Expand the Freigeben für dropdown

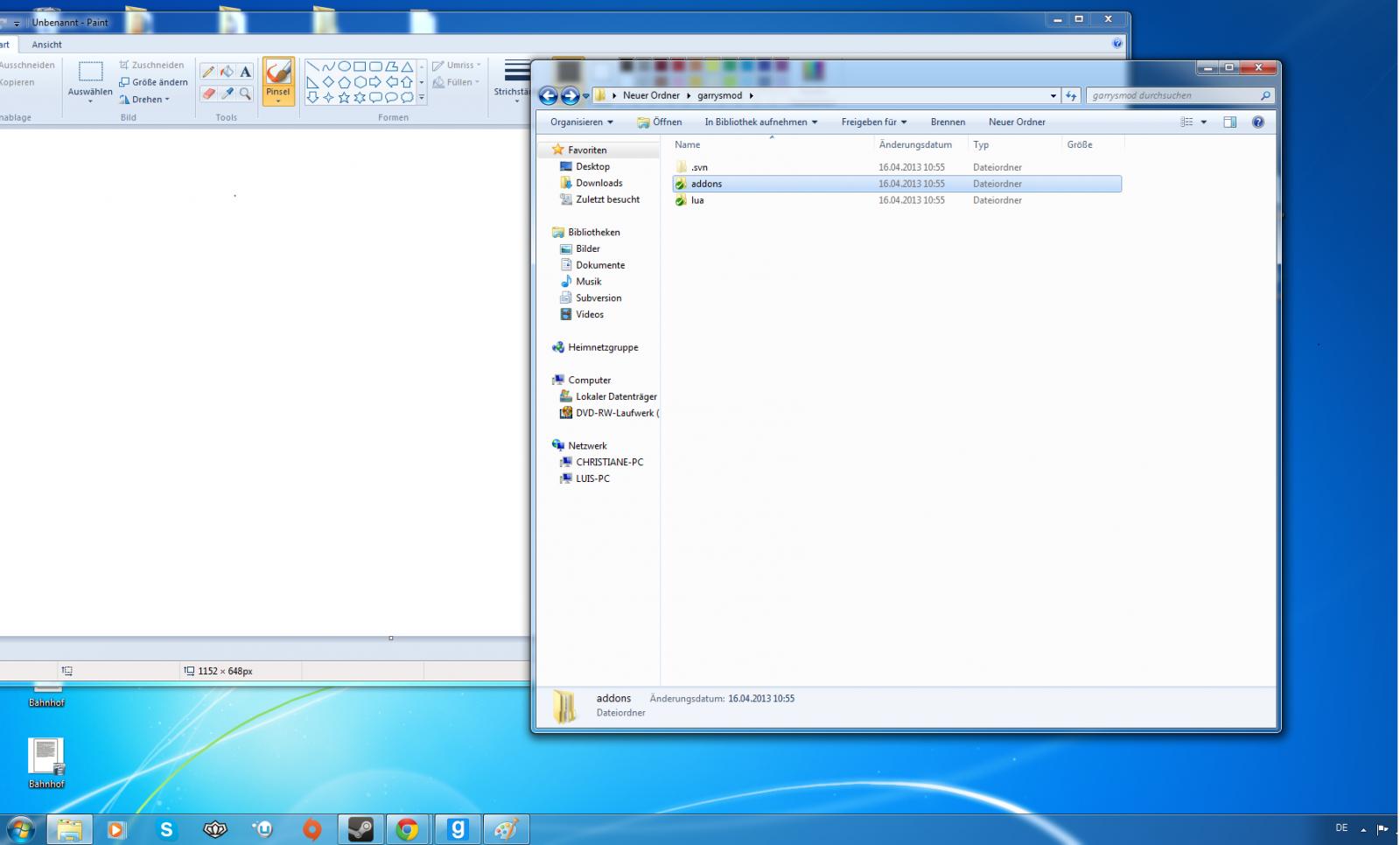point(873,122)
